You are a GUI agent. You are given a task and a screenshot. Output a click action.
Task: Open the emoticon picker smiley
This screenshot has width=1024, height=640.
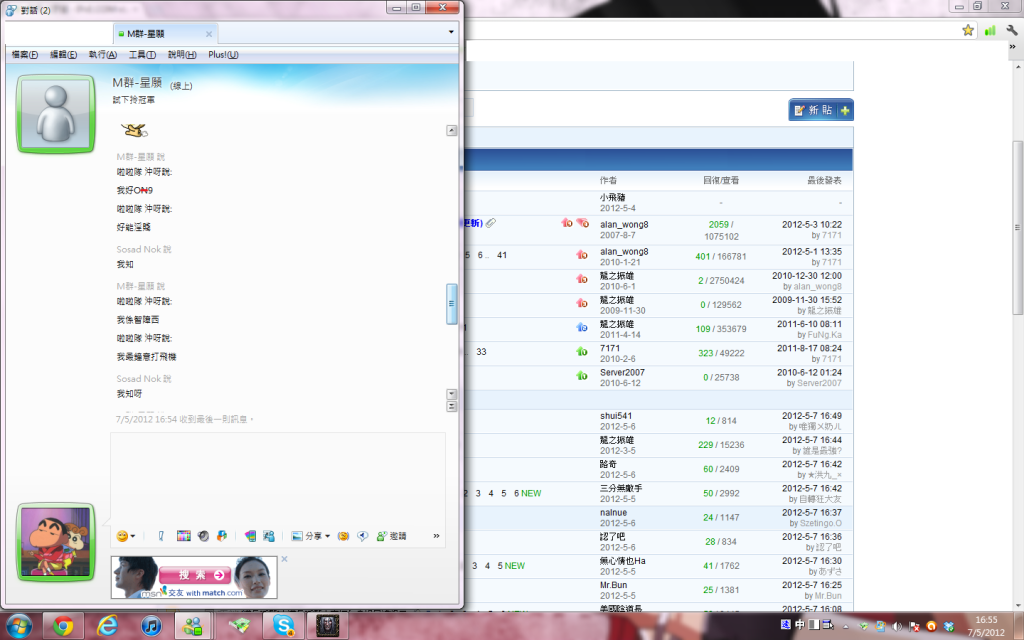(123, 536)
